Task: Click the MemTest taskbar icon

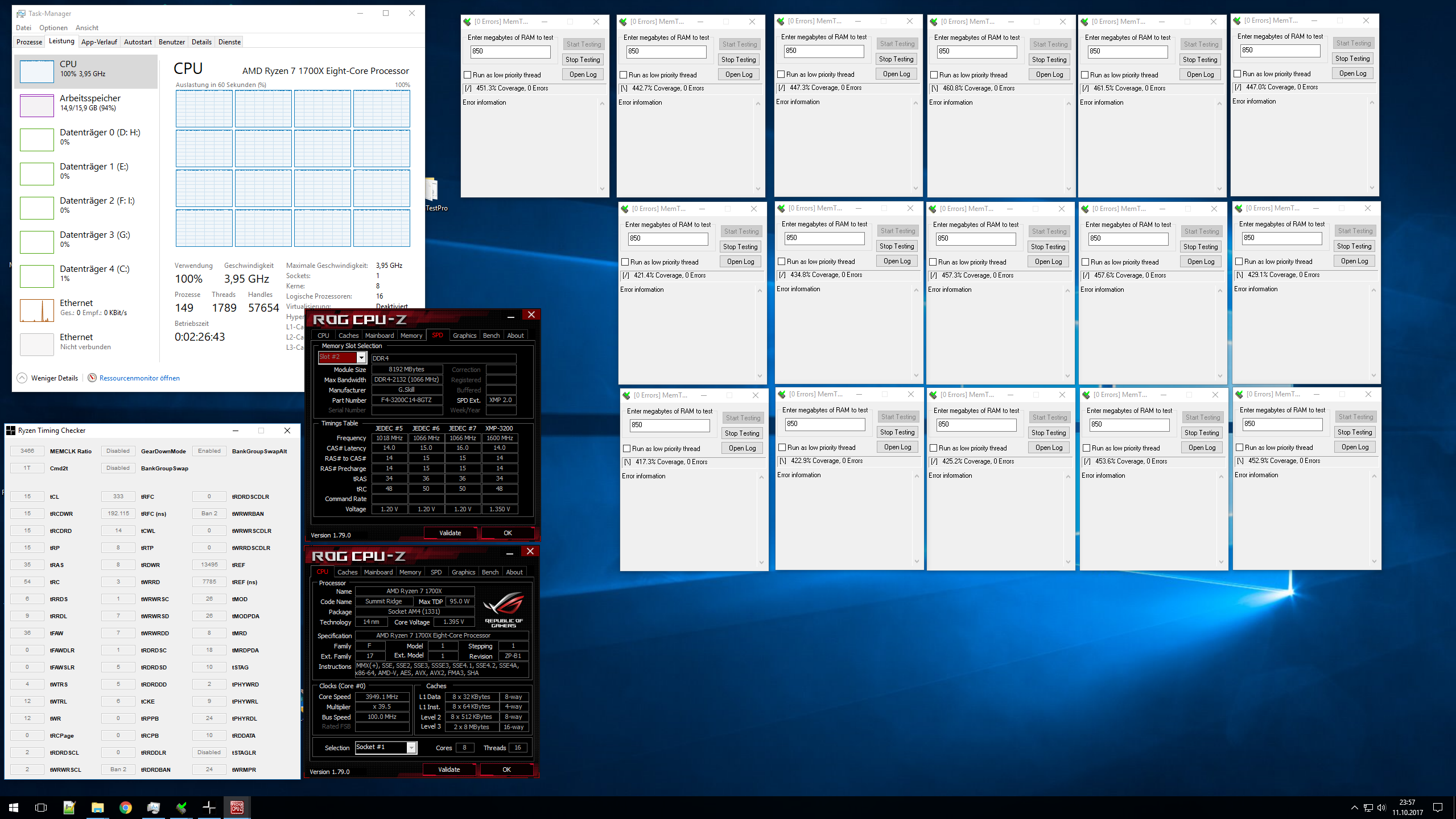Action: pos(182,807)
